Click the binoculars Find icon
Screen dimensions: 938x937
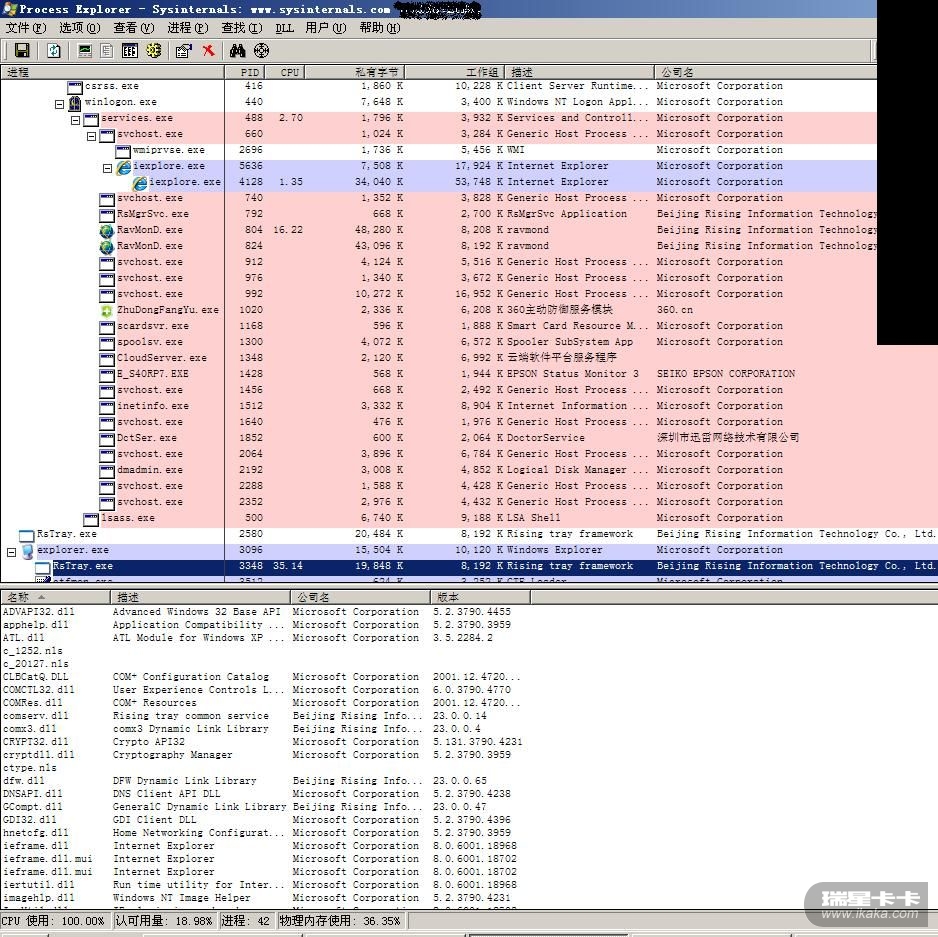click(237, 51)
